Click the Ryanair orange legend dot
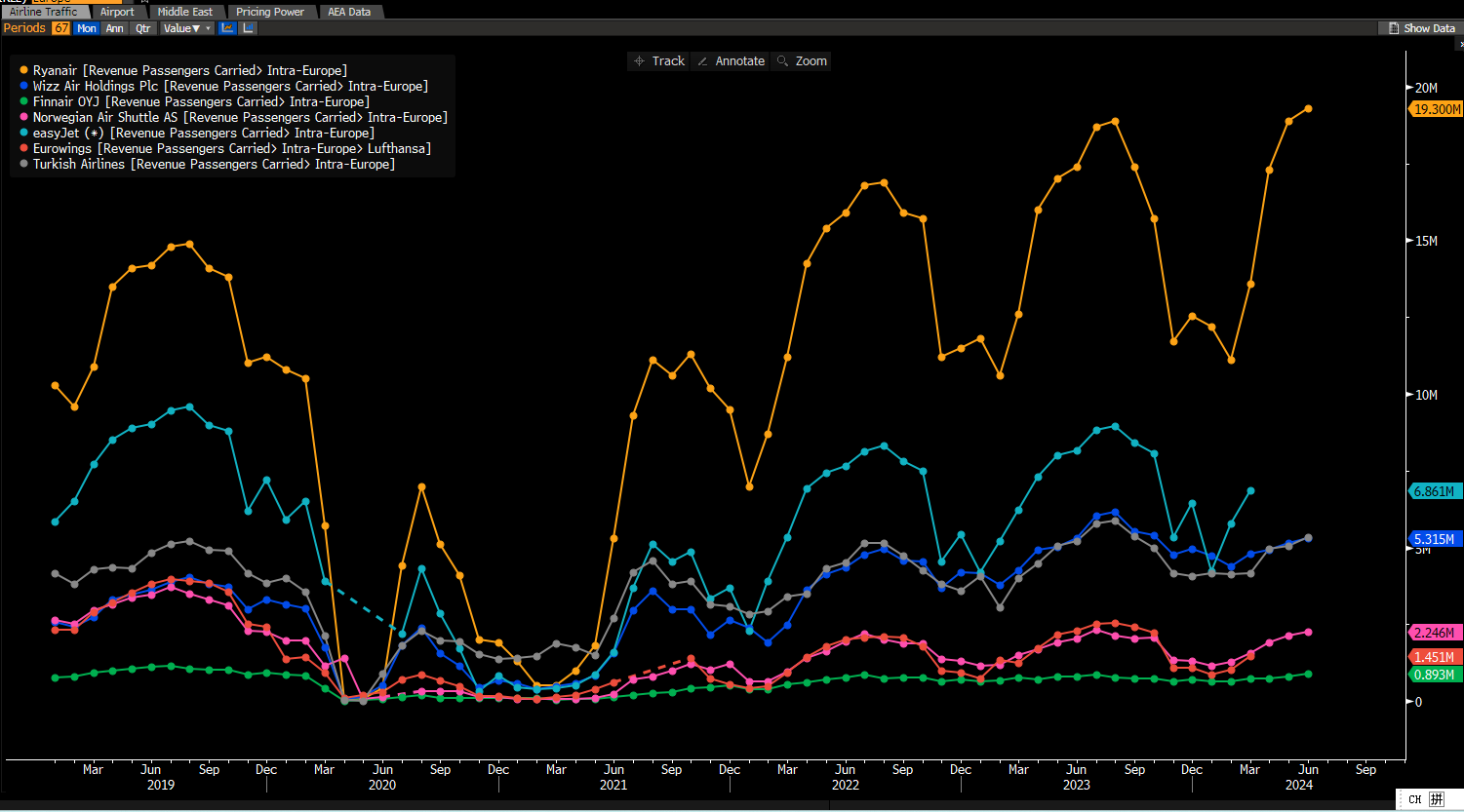1464x812 pixels. (23, 70)
